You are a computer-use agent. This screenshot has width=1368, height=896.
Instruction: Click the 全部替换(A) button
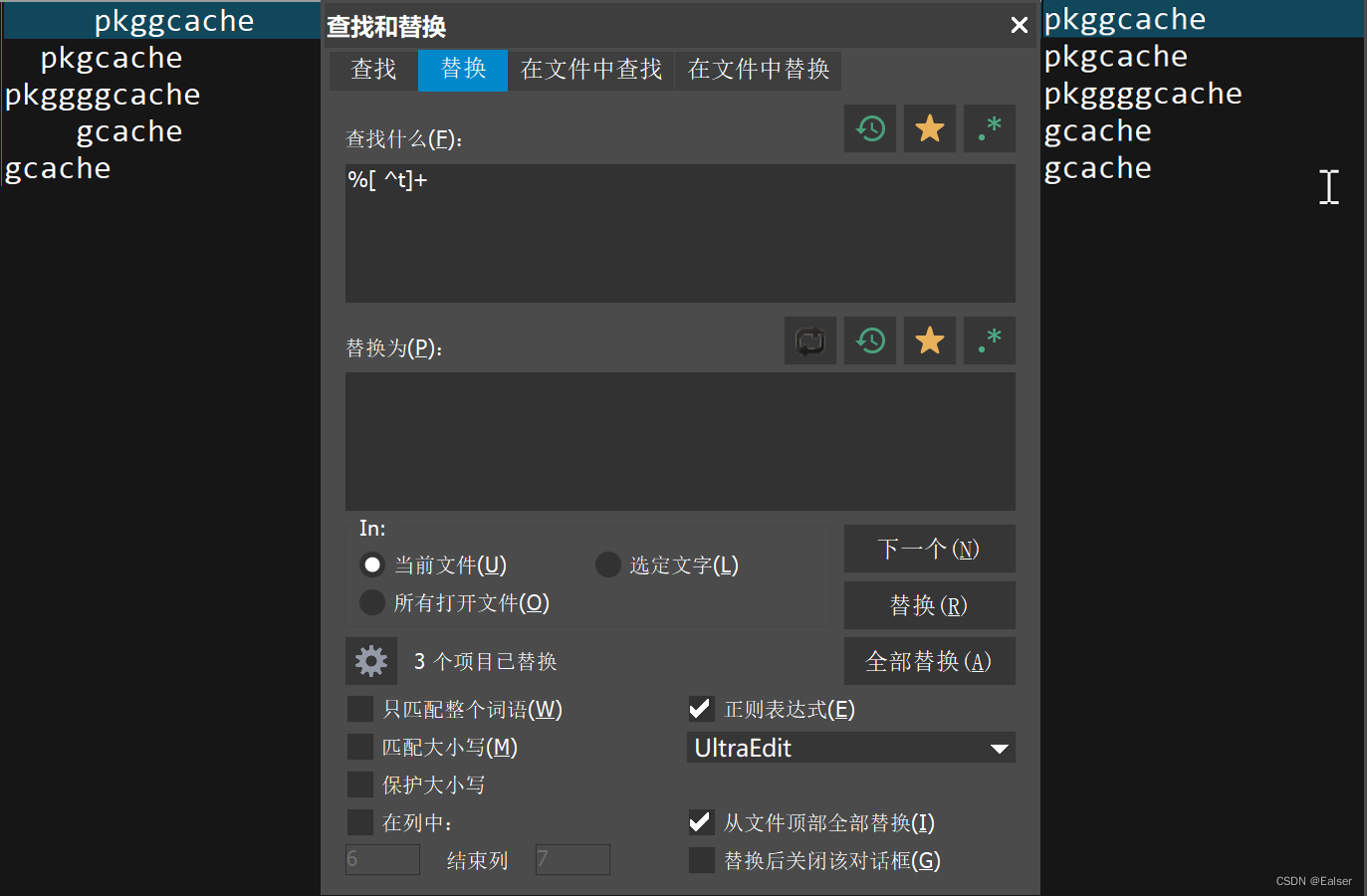tap(930, 661)
